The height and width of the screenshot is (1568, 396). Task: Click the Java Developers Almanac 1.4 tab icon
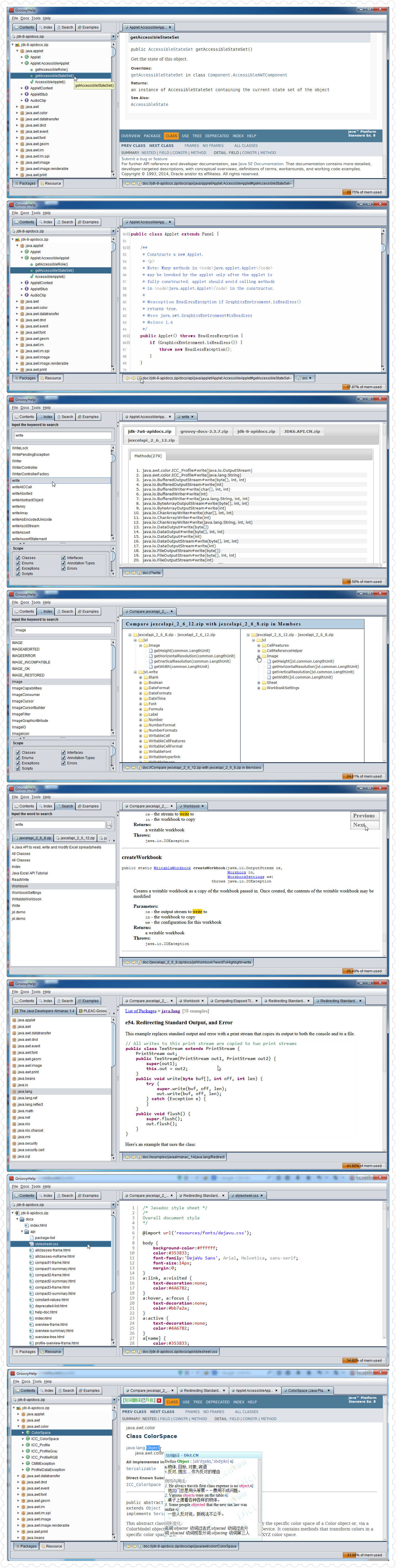coord(17,1011)
